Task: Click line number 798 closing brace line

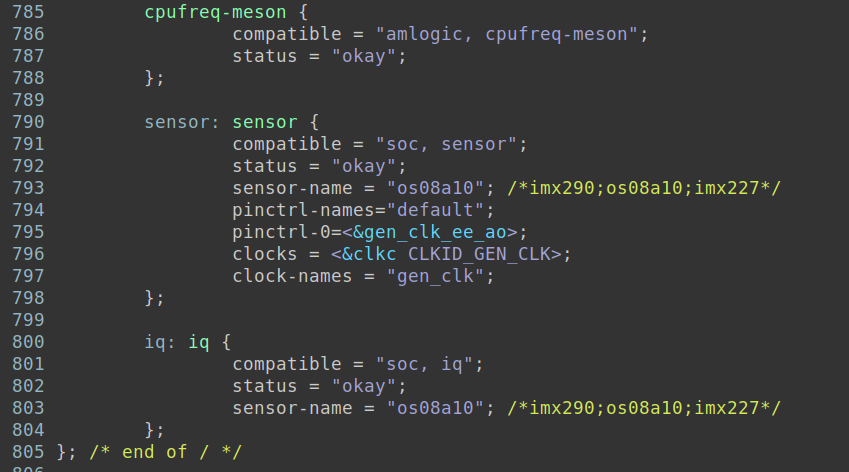Action: 28,298
